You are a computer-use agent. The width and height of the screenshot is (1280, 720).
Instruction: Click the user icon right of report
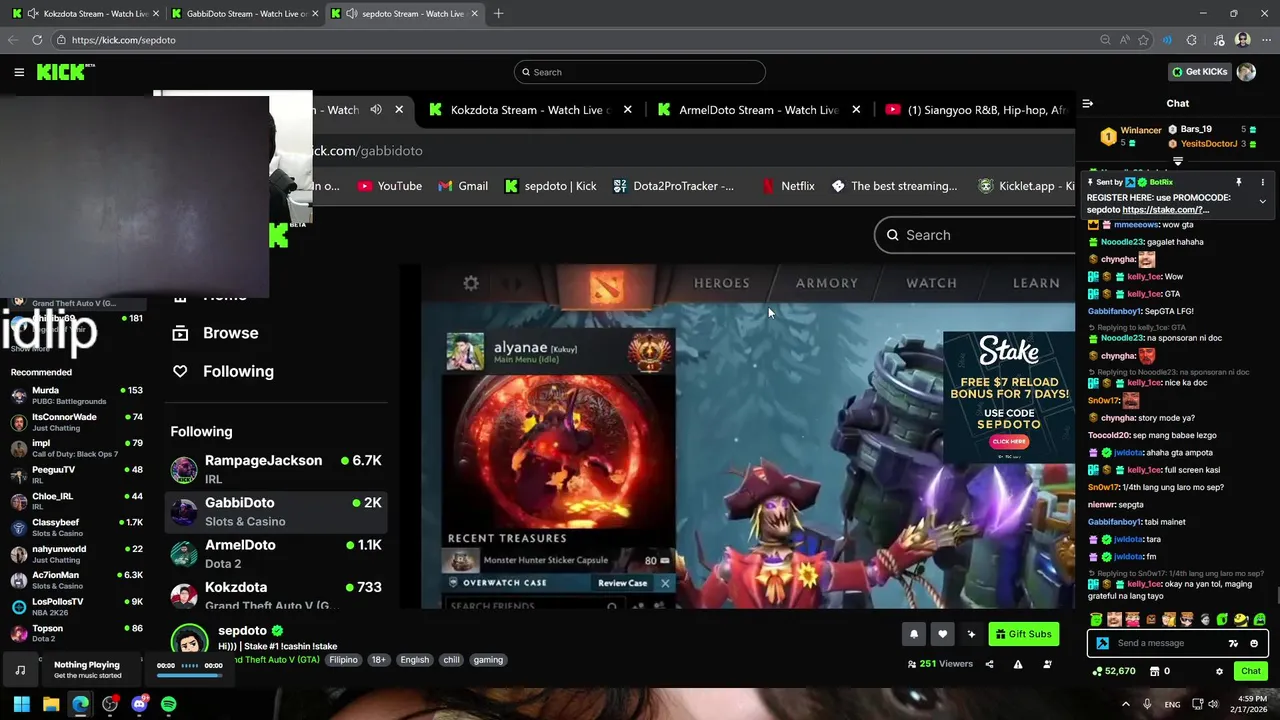click(1047, 664)
